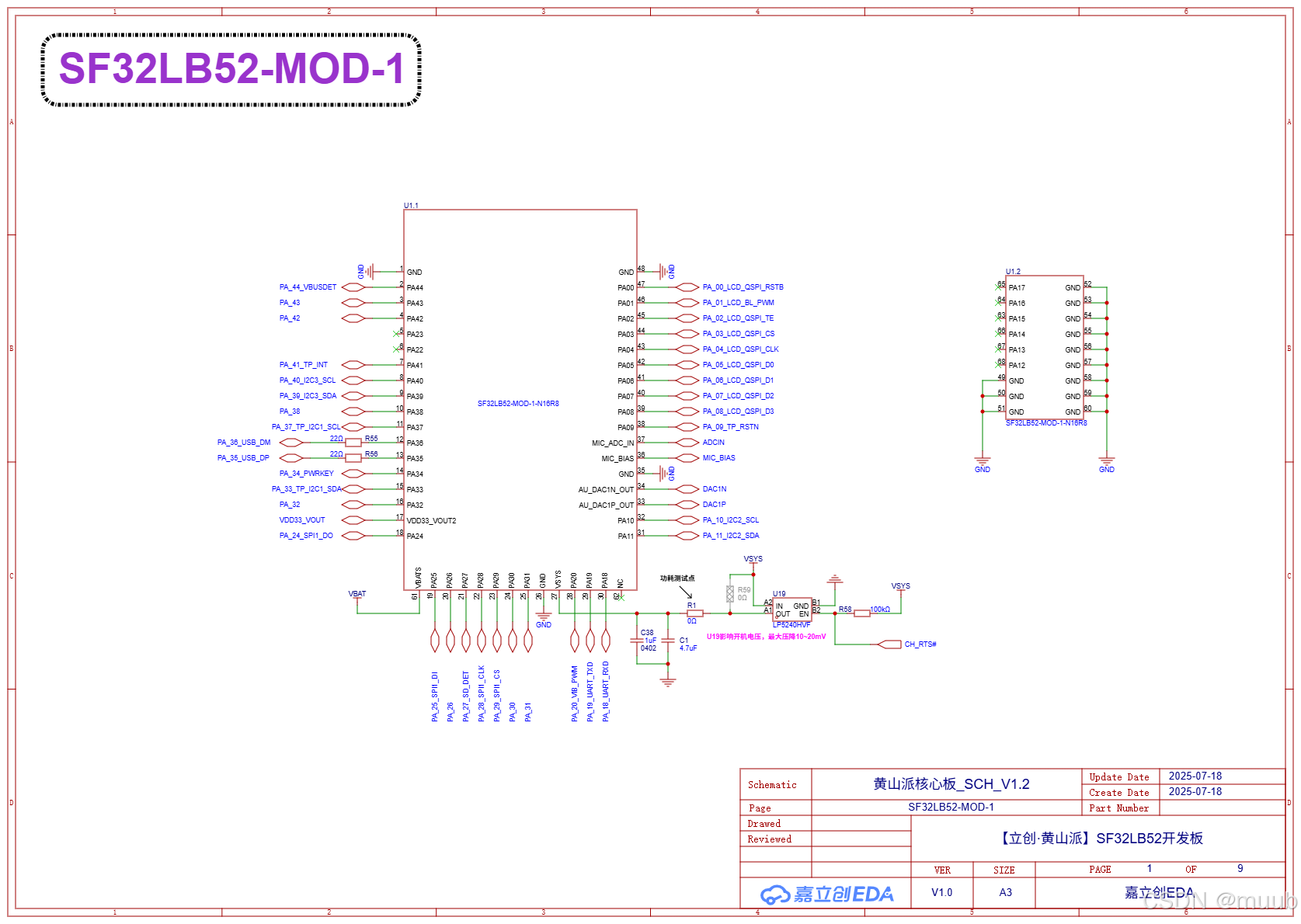This screenshot has width=1301, height=924.
Task: Select the vertical PA_20_VIB_PWM label
Action: [x=575, y=693]
